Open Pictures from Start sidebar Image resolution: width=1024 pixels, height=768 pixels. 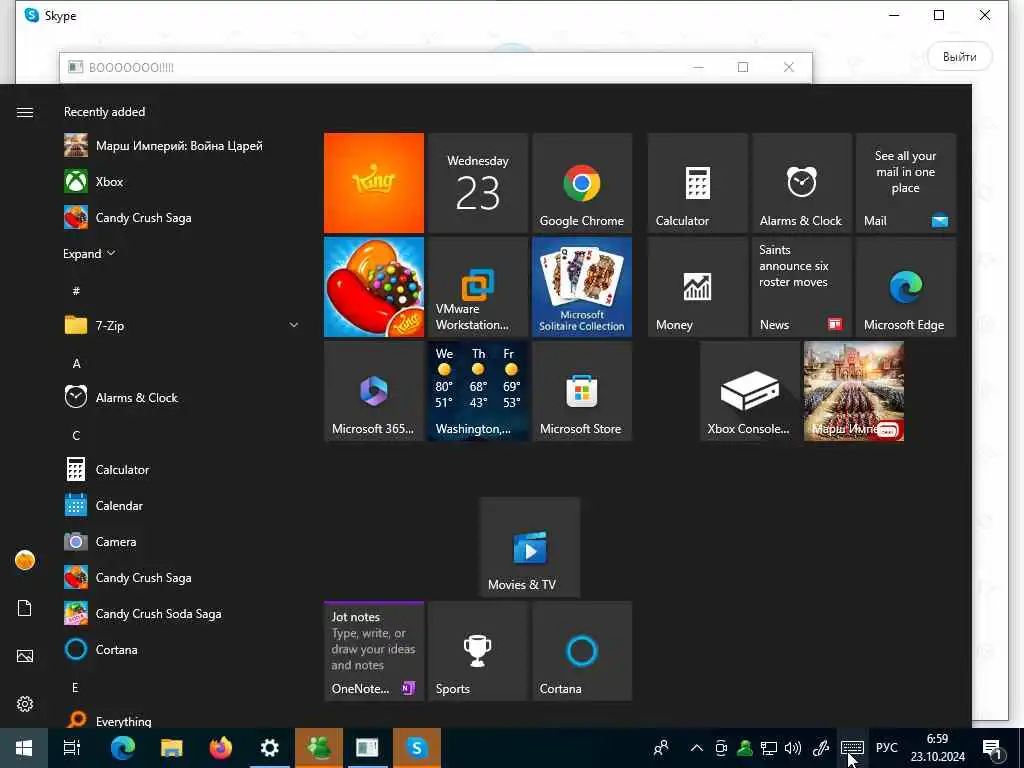pyautogui.click(x=25, y=656)
